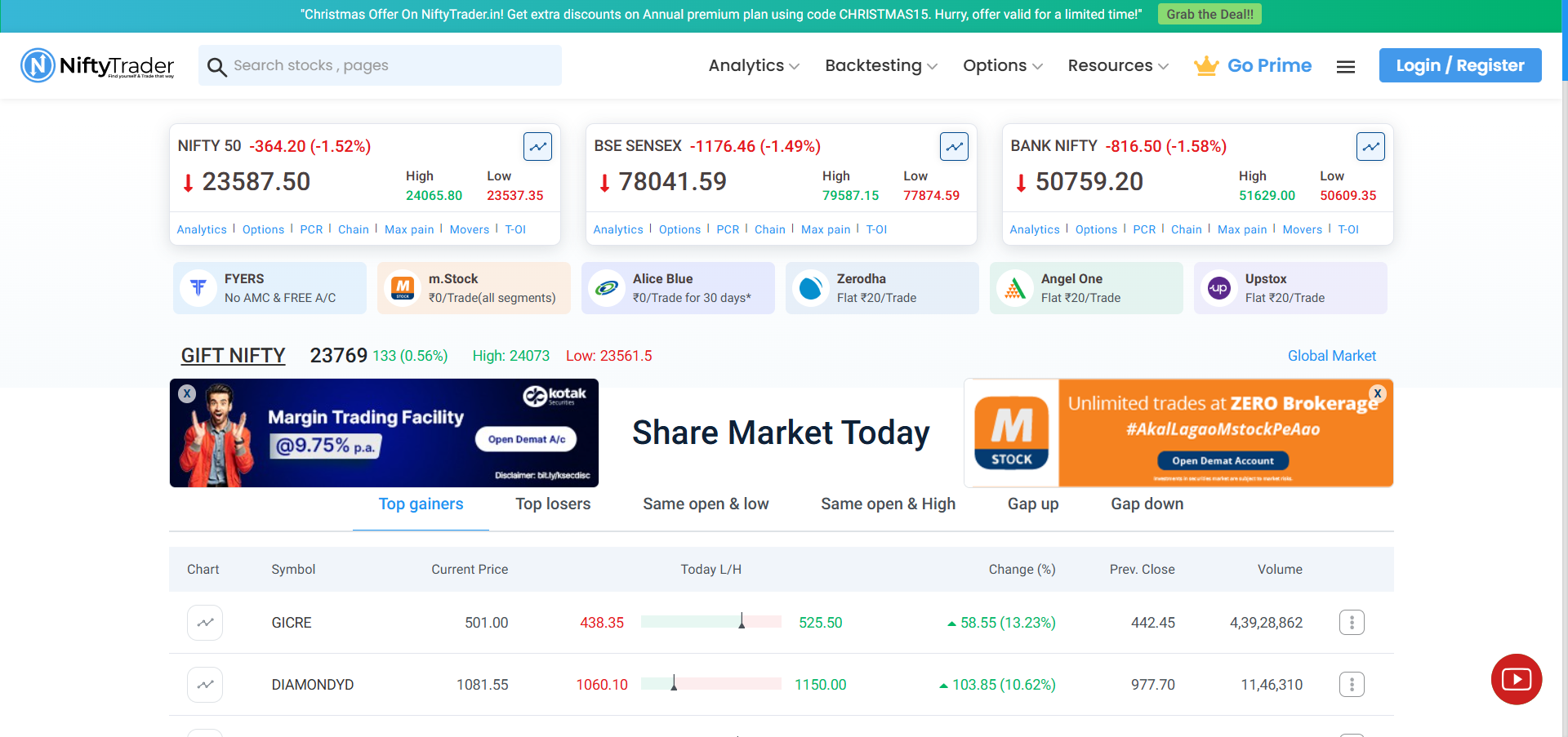This screenshot has width=1568, height=737.
Task: Expand the Options dropdown menu
Action: point(1003,65)
